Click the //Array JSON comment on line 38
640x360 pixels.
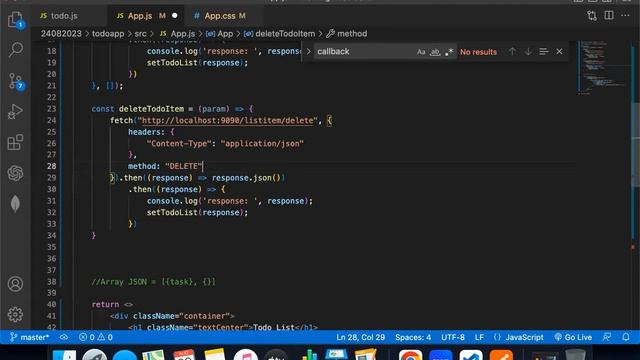point(153,282)
